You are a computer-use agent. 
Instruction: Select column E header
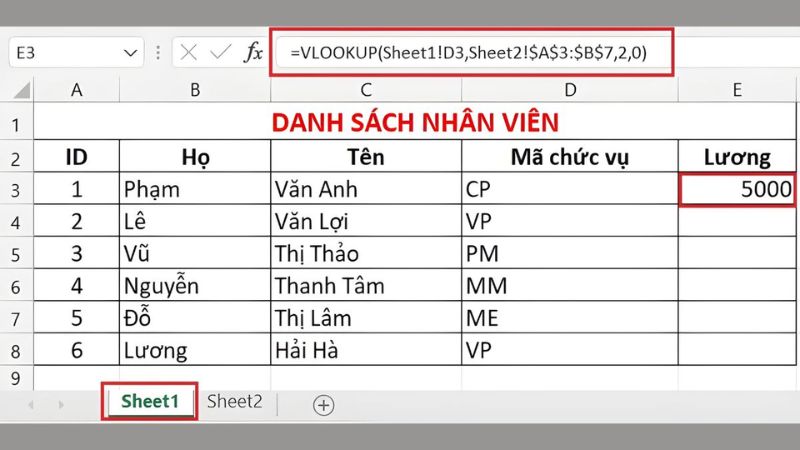[x=737, y=90]
